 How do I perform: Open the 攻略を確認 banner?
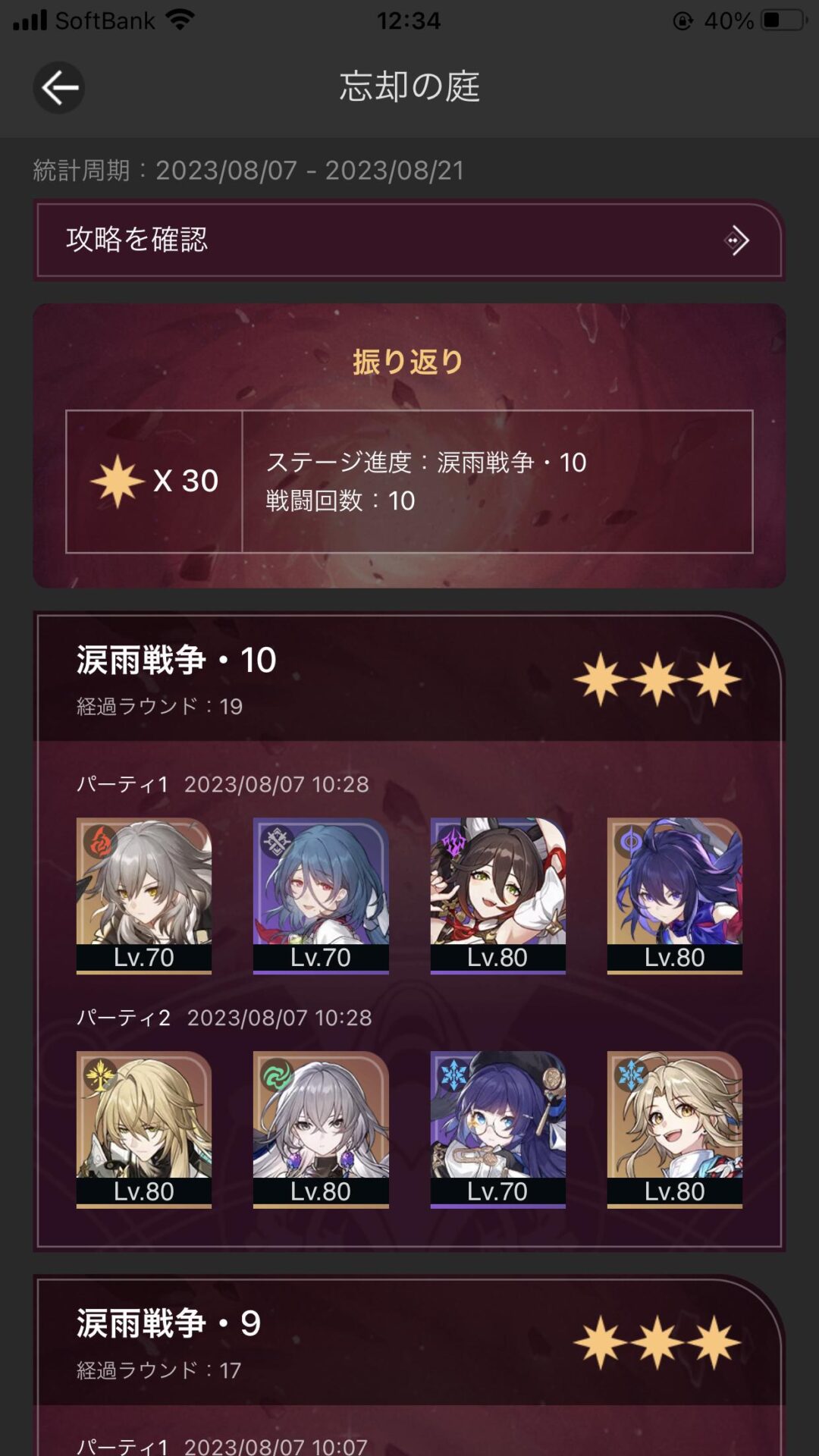coord(409,240)
